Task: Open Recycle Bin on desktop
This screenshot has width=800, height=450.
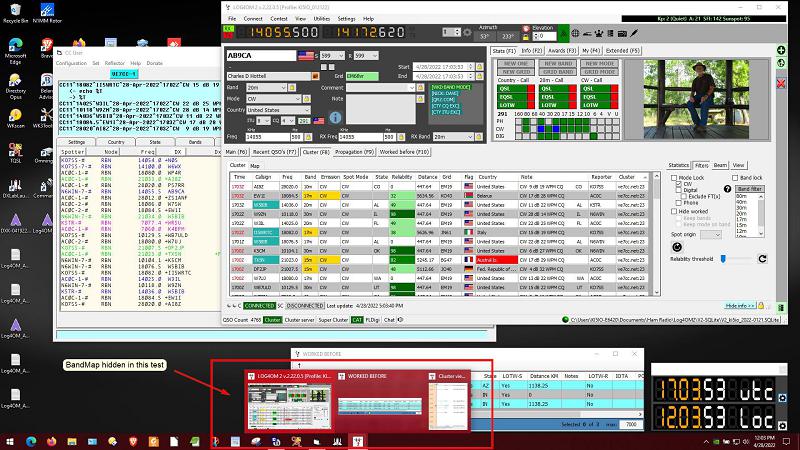Action: click(15, 14)
